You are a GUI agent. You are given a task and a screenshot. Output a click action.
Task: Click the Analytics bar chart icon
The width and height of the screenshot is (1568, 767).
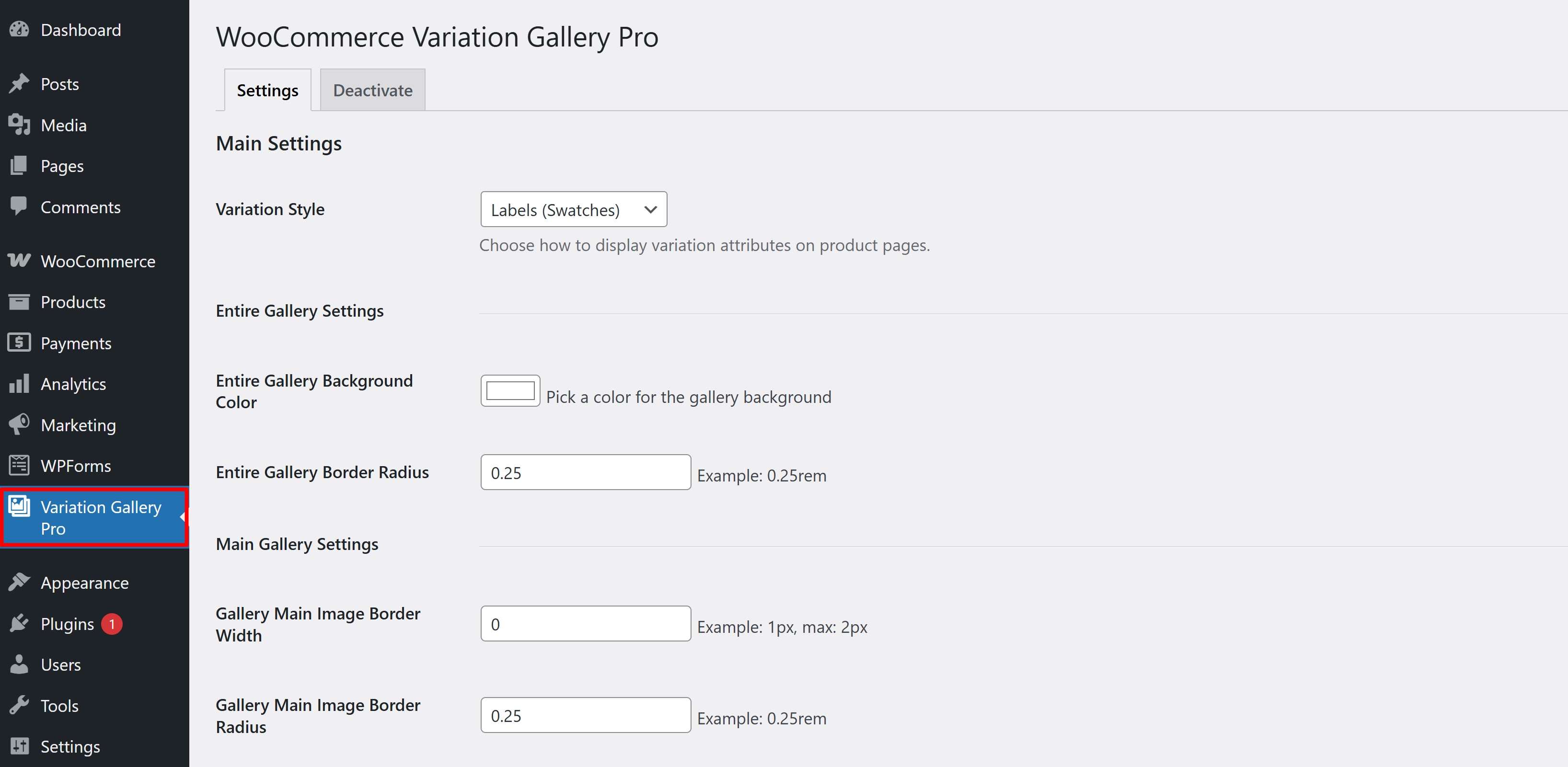point(20,383)
